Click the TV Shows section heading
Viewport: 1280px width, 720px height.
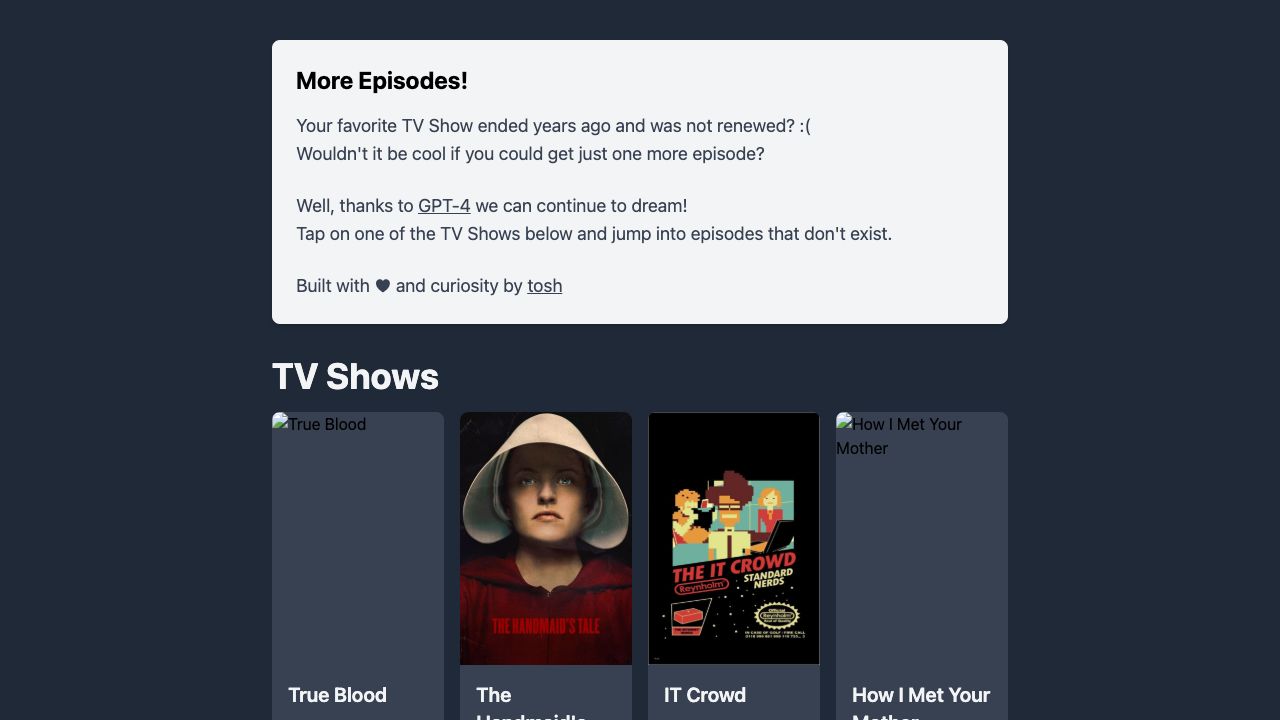355,377
